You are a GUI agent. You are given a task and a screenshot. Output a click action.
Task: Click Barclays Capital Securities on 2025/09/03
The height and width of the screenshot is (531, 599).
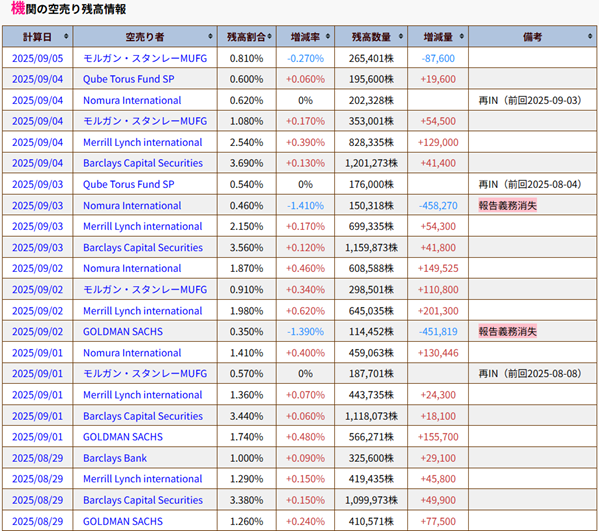coord(143,248)
